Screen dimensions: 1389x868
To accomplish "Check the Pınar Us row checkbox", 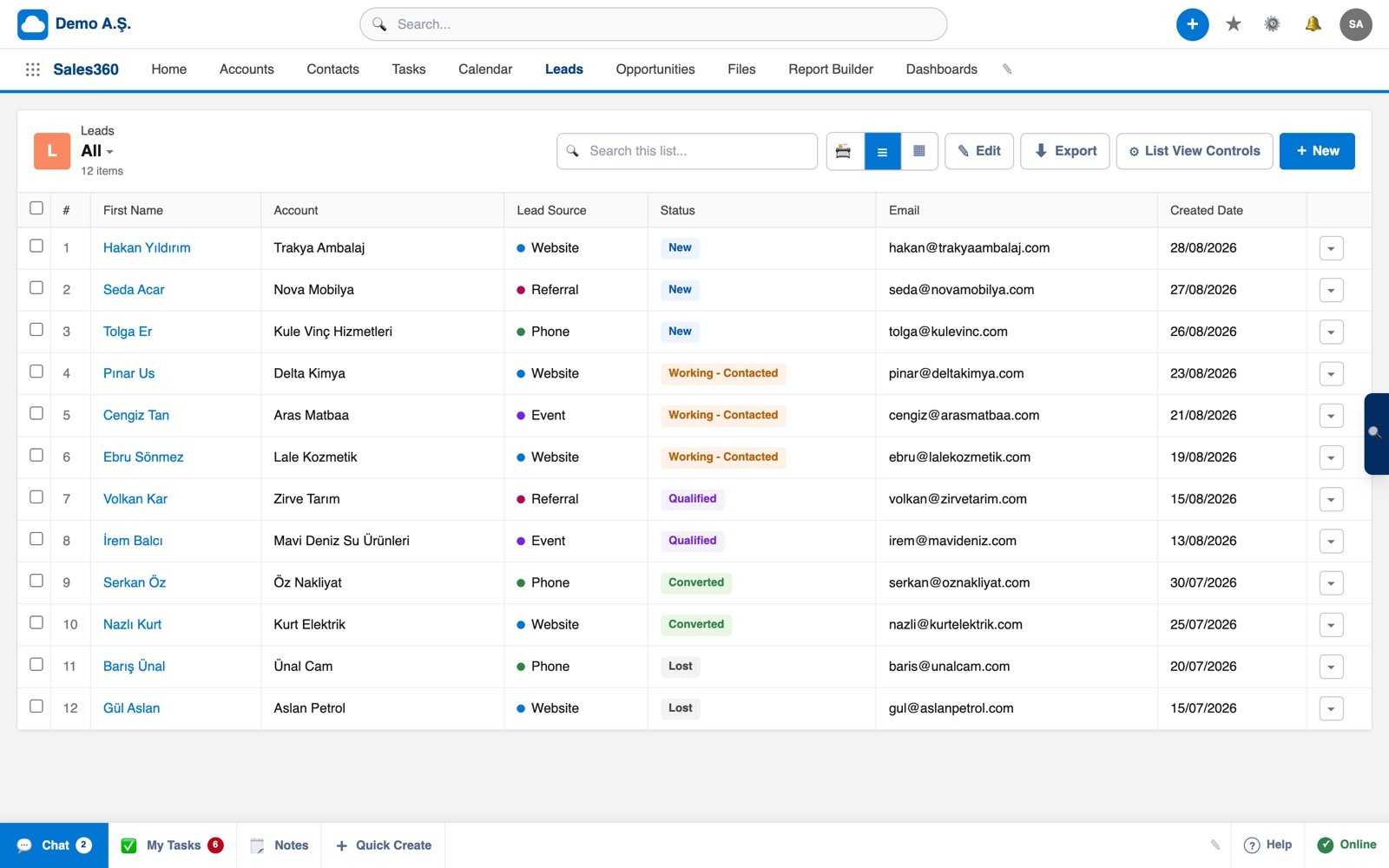I will 36,371.
